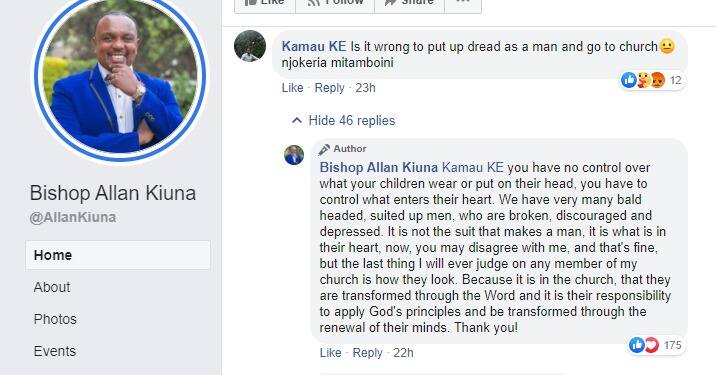Click the Author pen badge icon
716x375 pixels.
coord(324,149)
